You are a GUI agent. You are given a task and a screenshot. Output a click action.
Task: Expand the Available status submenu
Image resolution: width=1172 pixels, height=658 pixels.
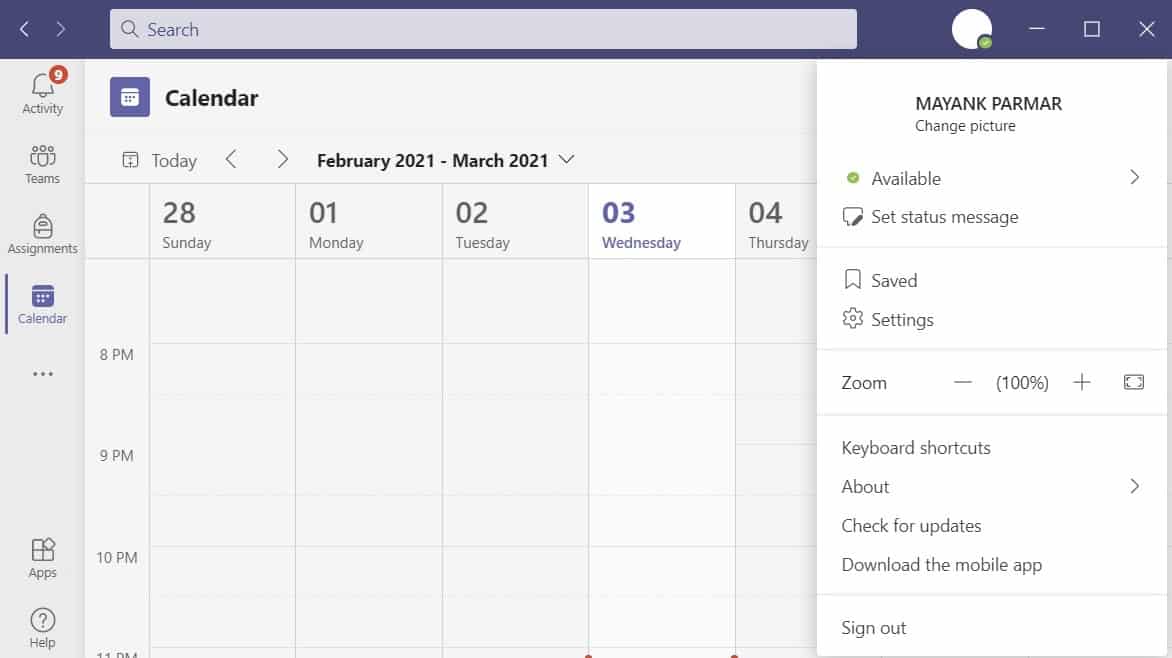1134,178
